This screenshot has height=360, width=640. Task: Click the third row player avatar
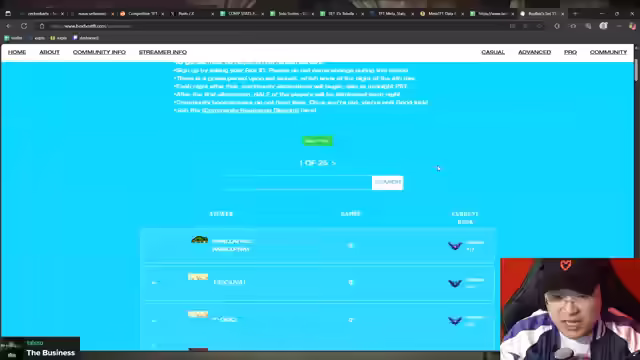pyautogui.click(x=198, y=314)
